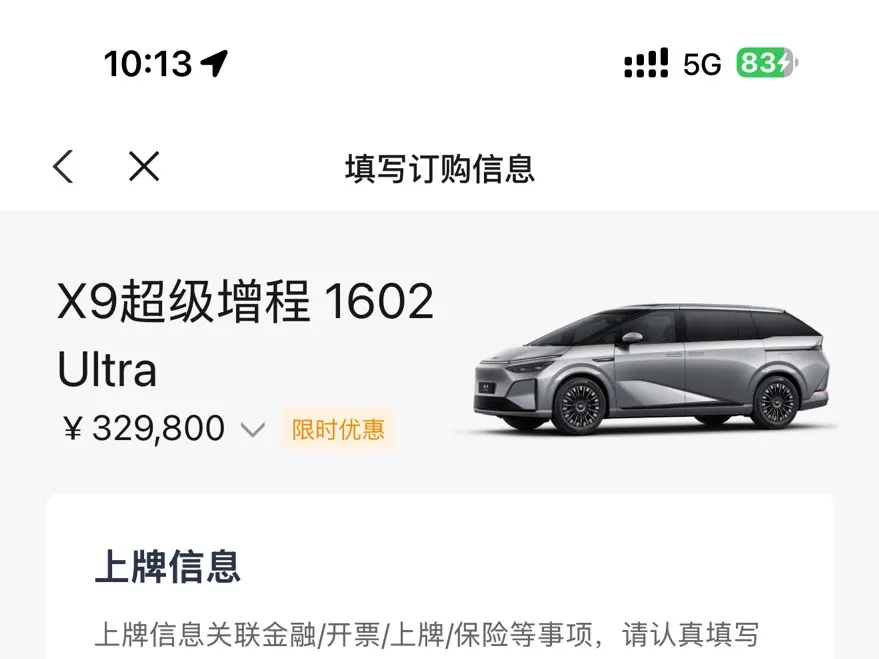Image resolution: width=879 pixels, height=659 pixels.
Task: Select the X9超级增程 1602 model name
Action: click(246, 301)
